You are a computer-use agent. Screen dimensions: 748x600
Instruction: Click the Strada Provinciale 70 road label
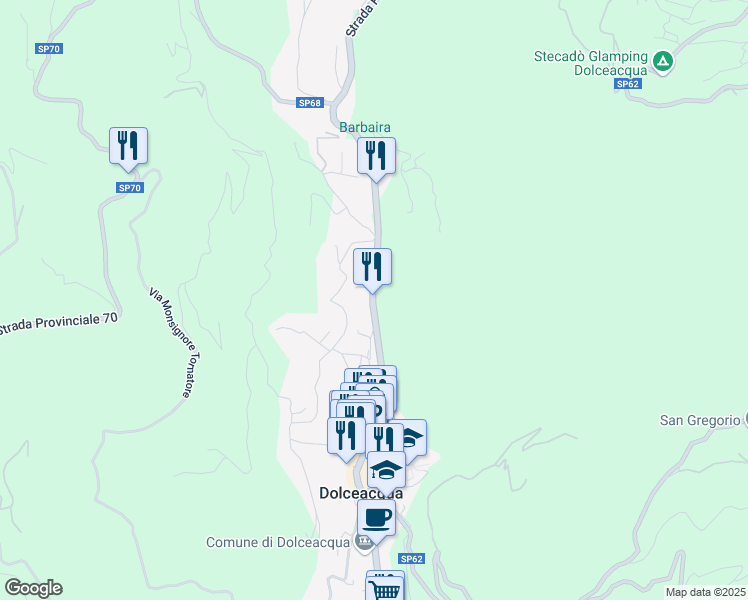click(x=57, y=323)
